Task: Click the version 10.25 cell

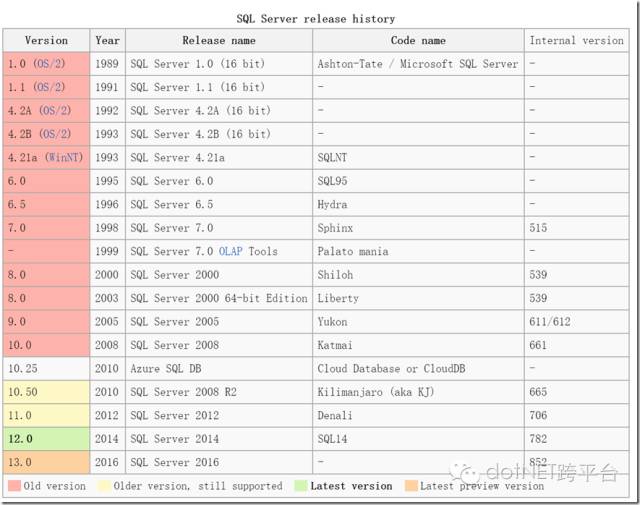Action: (46, 368)
